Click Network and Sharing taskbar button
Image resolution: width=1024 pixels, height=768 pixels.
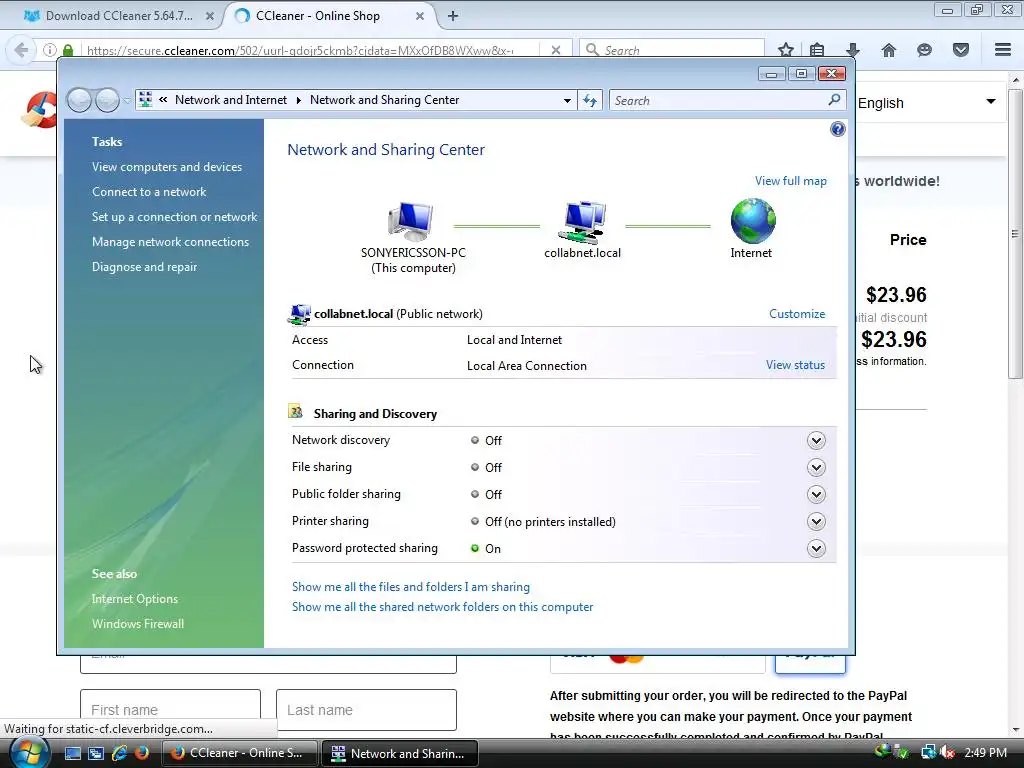tap(400, 753)
